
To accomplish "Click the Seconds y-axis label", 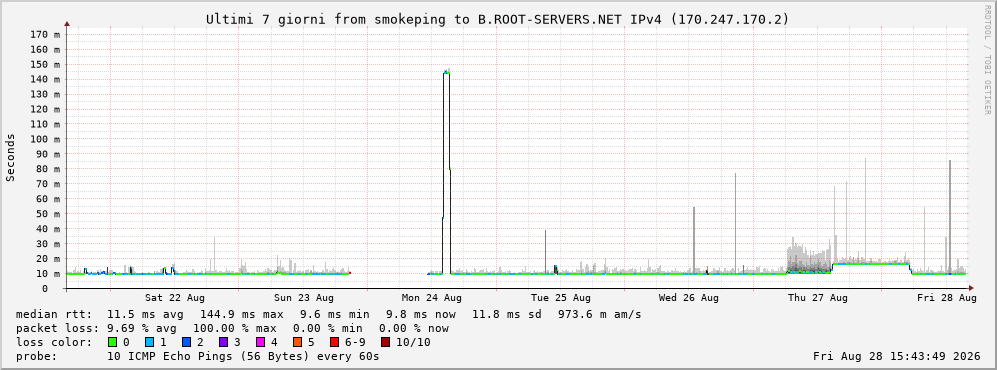I will [x=11, y=158].
